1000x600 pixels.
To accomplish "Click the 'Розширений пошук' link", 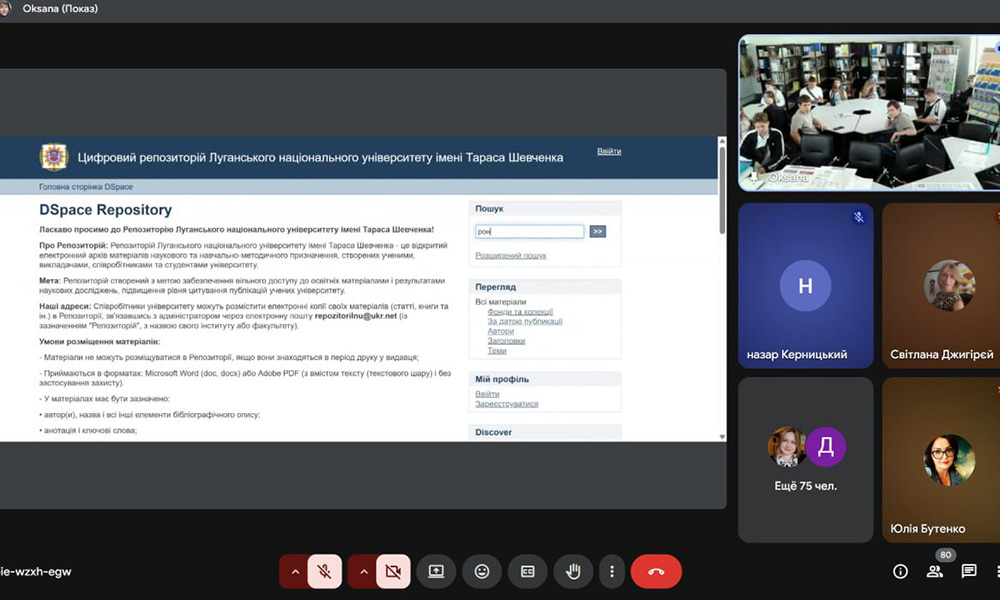I will 510,256.
